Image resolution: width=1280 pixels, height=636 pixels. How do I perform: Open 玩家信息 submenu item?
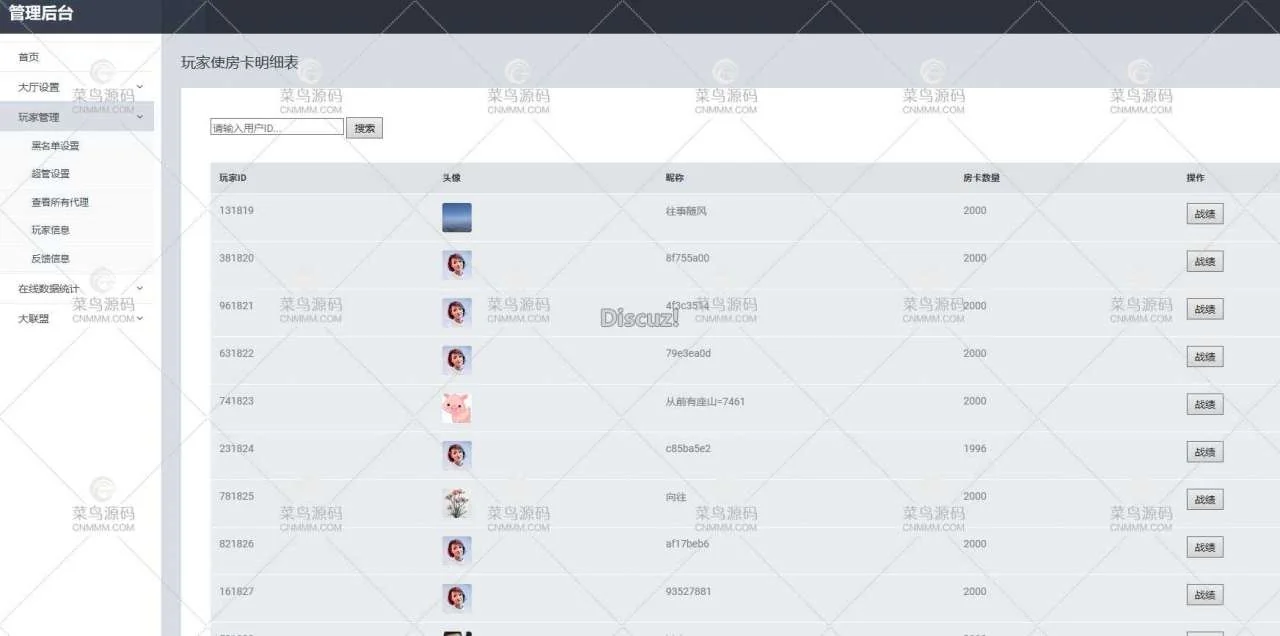click(50, 230)
